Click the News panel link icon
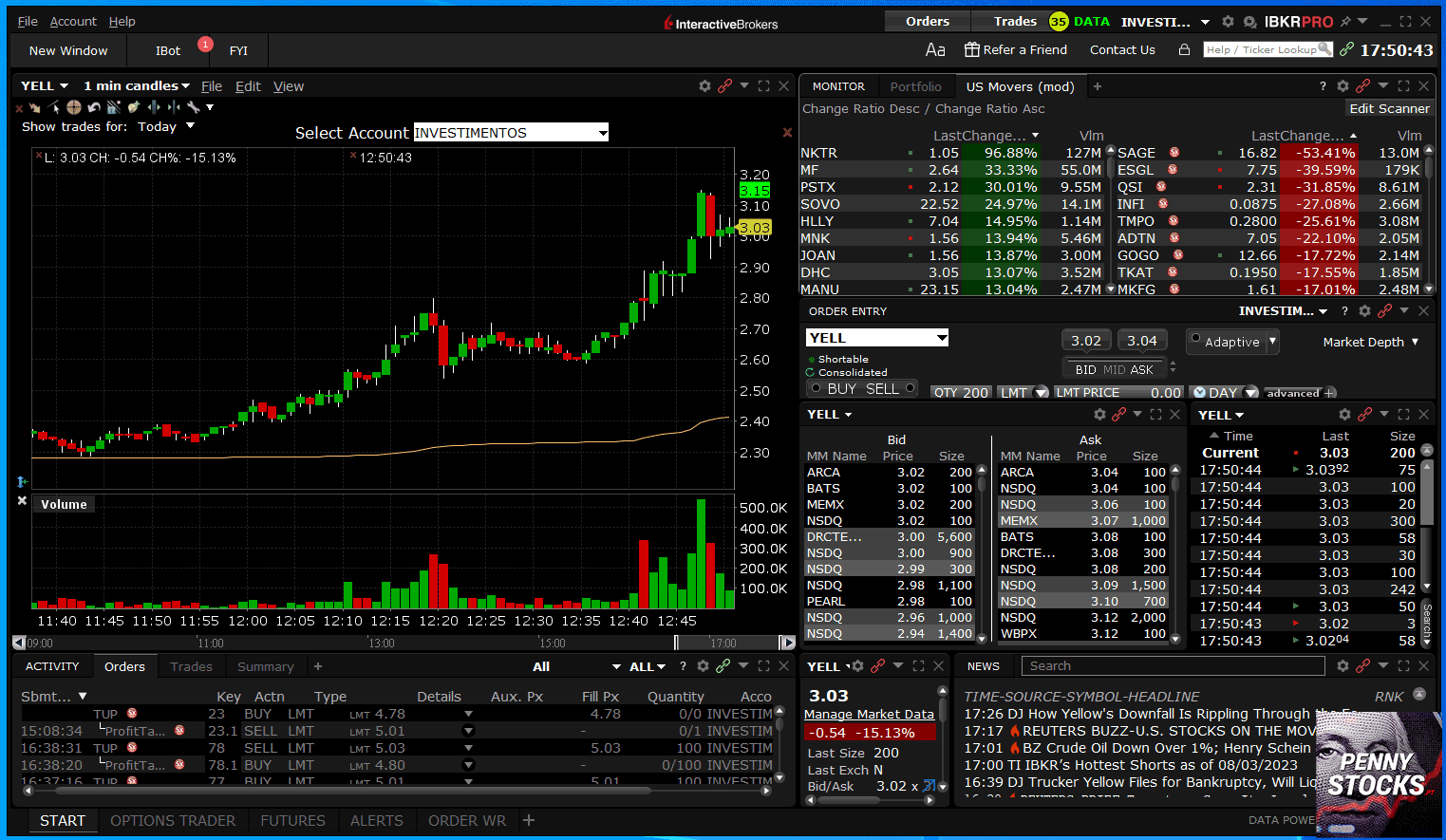This screenshot has height=840, width=1446. click(1363, 665)
